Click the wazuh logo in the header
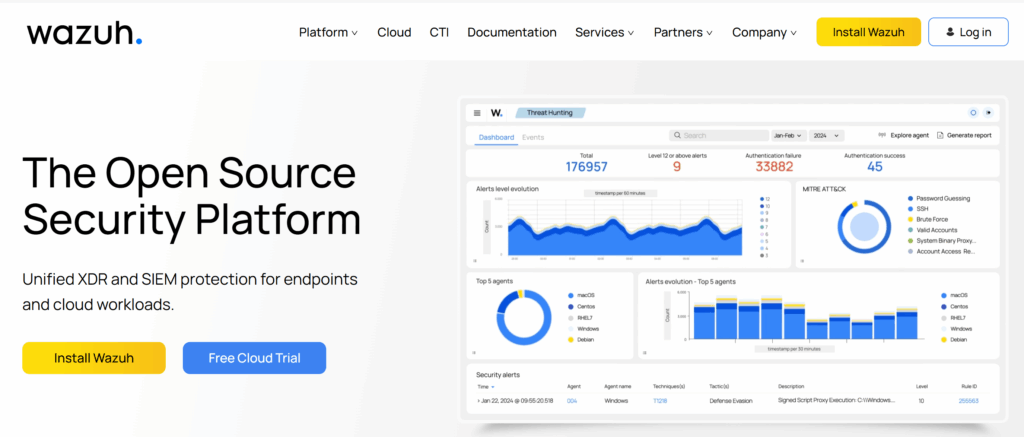Viewport: 1024px width, 437px height. point(84,33)
